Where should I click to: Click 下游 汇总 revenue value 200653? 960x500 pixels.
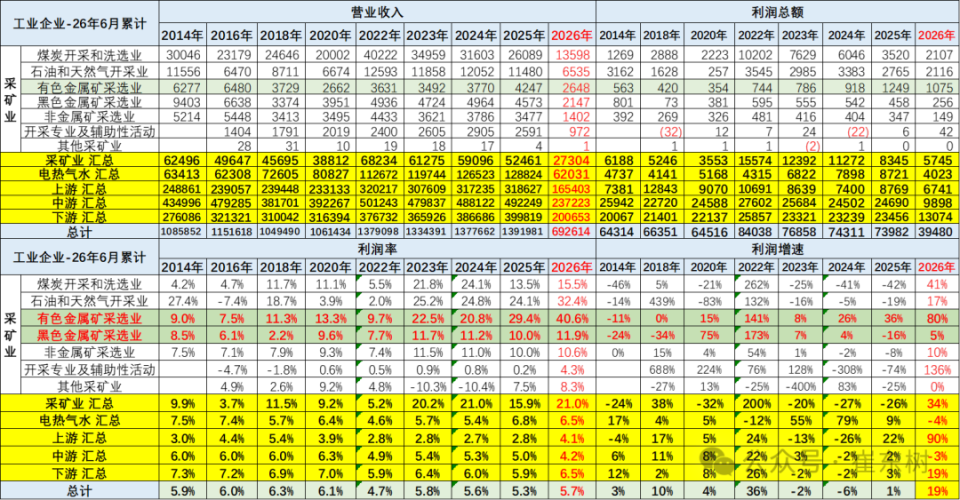point(572,217)
